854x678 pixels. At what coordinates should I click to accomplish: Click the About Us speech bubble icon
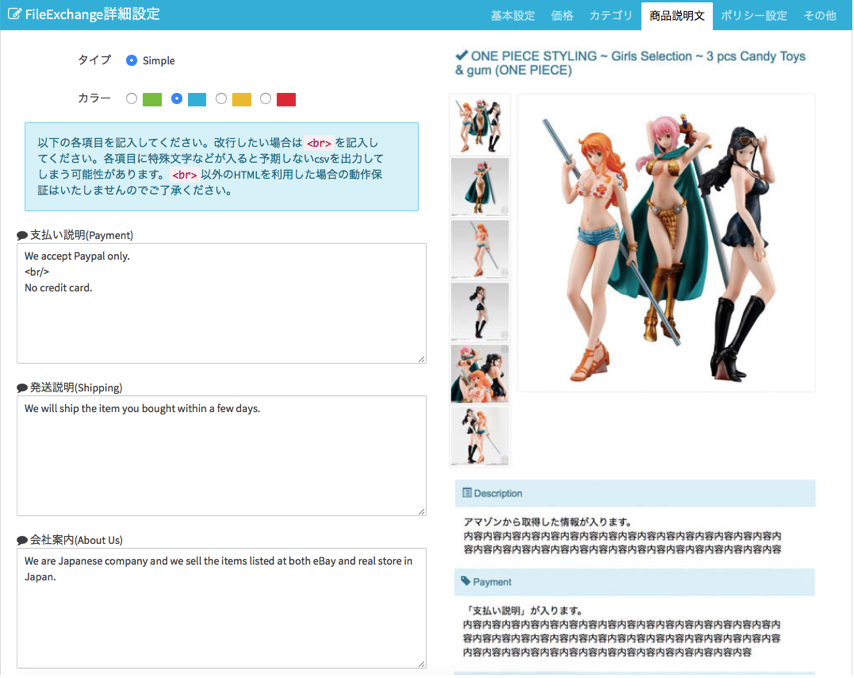tap(22, 541)
